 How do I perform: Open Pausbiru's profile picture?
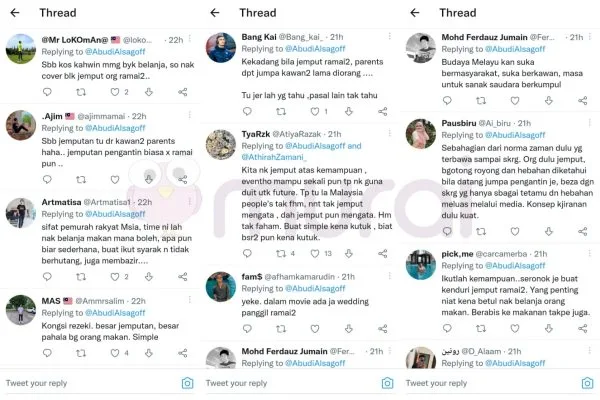421,134
